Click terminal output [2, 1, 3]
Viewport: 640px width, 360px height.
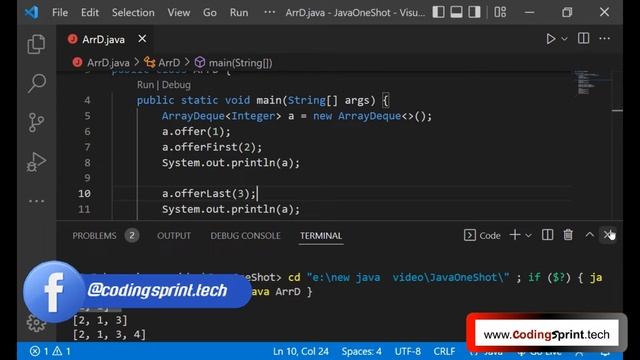[100, 320]
